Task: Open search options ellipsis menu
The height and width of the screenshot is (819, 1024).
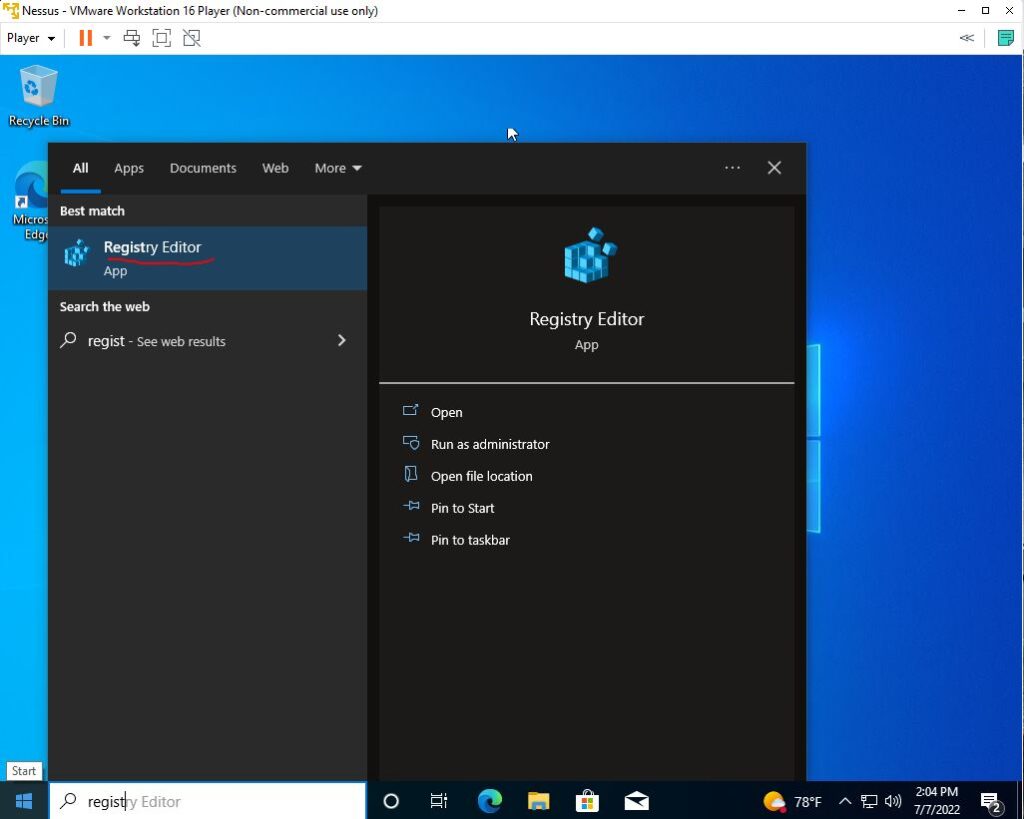Action: point(732,168)
